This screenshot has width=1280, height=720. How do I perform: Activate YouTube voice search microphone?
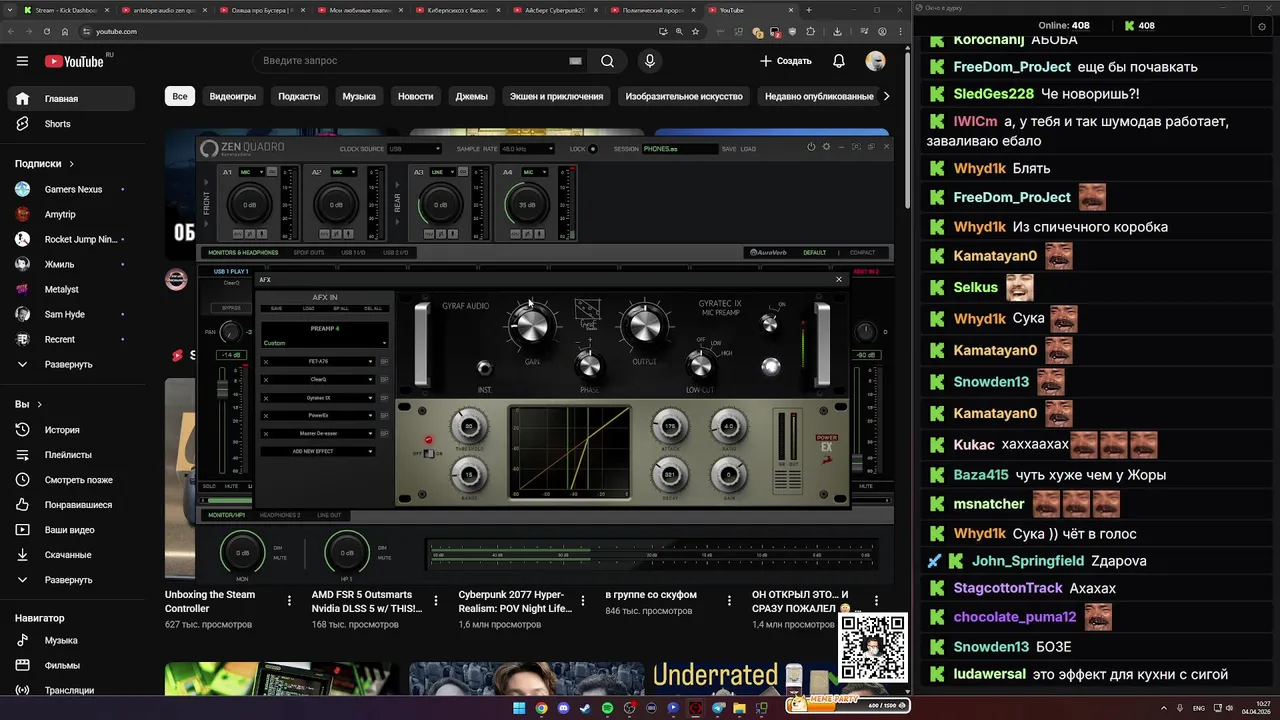(x=650, y=61)
